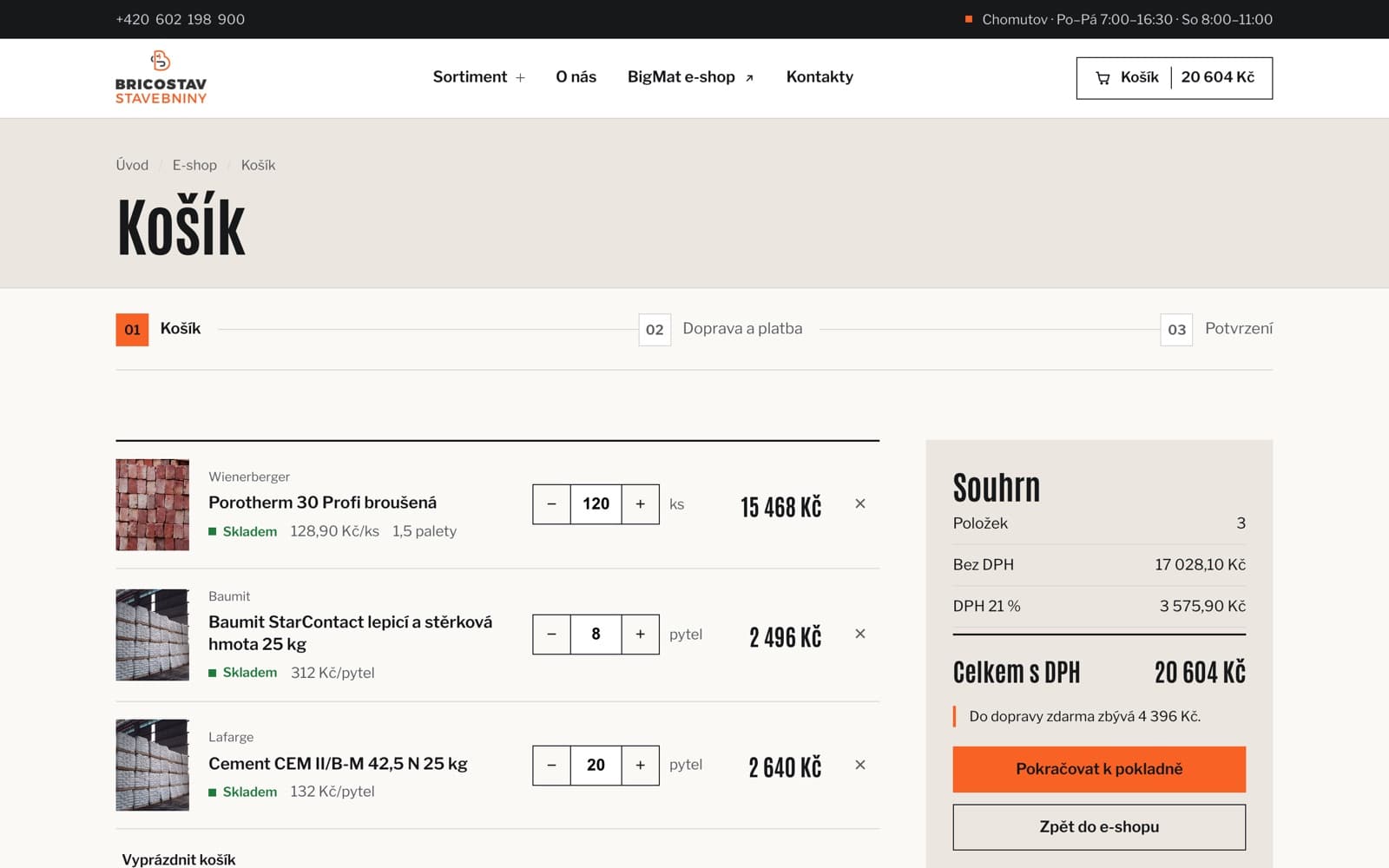Expand the Sortiment menu
The width and height of the screenshot is (1389, 868).
(479, 77)
